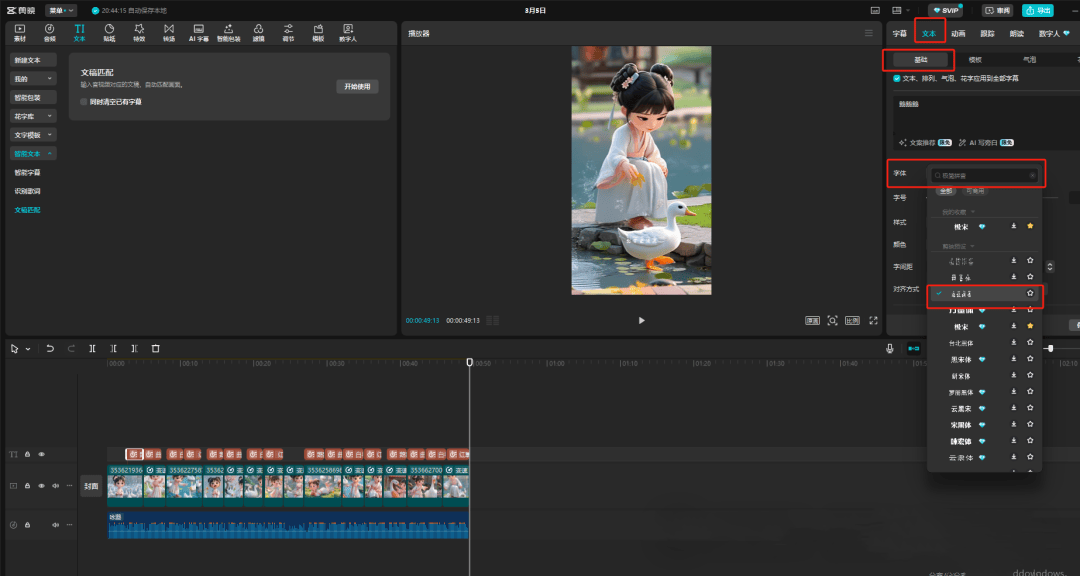
Task: Open the 菜单 dropdown menu
Action: tap(61, 10)
